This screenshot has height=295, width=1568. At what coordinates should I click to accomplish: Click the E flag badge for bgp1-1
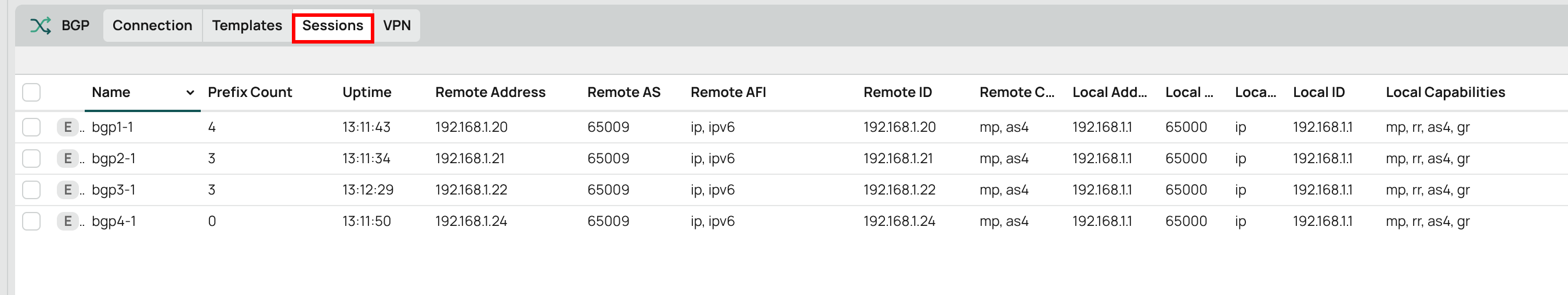[x=67, y=127]
